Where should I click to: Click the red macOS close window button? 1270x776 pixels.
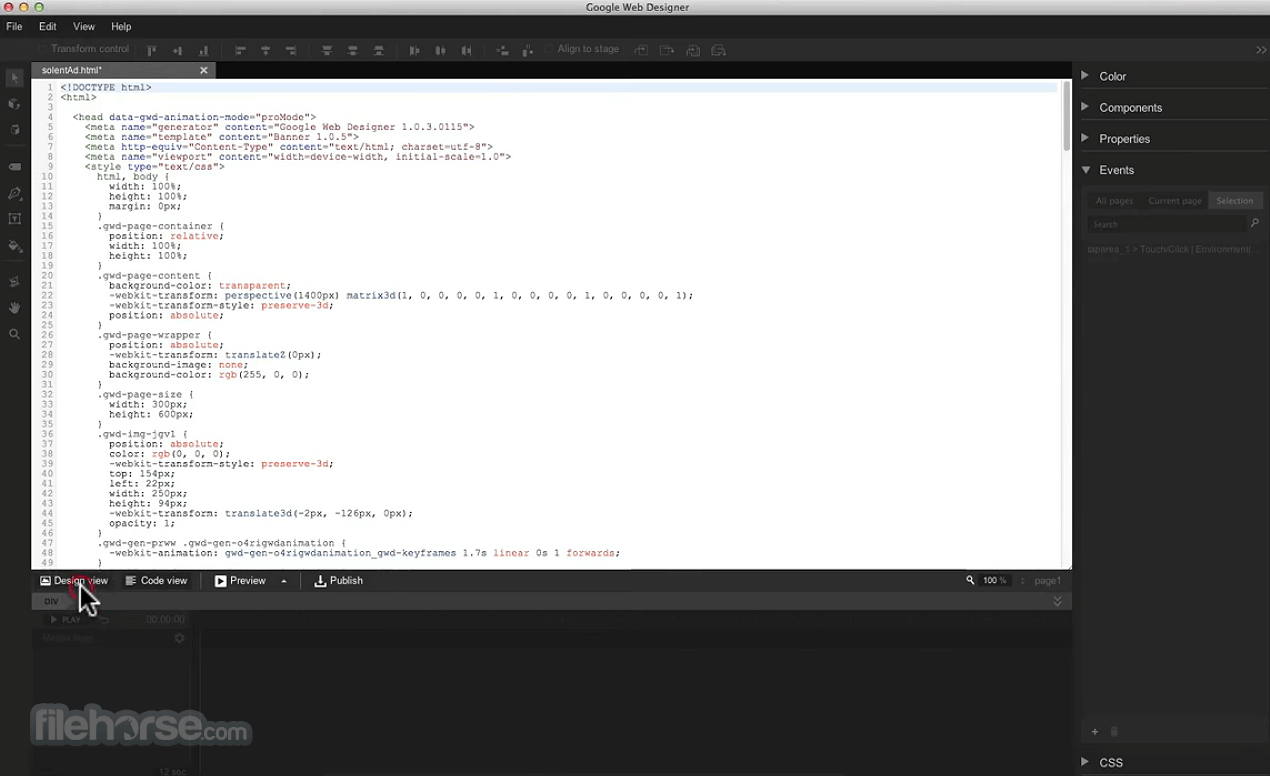coord(9,7)
